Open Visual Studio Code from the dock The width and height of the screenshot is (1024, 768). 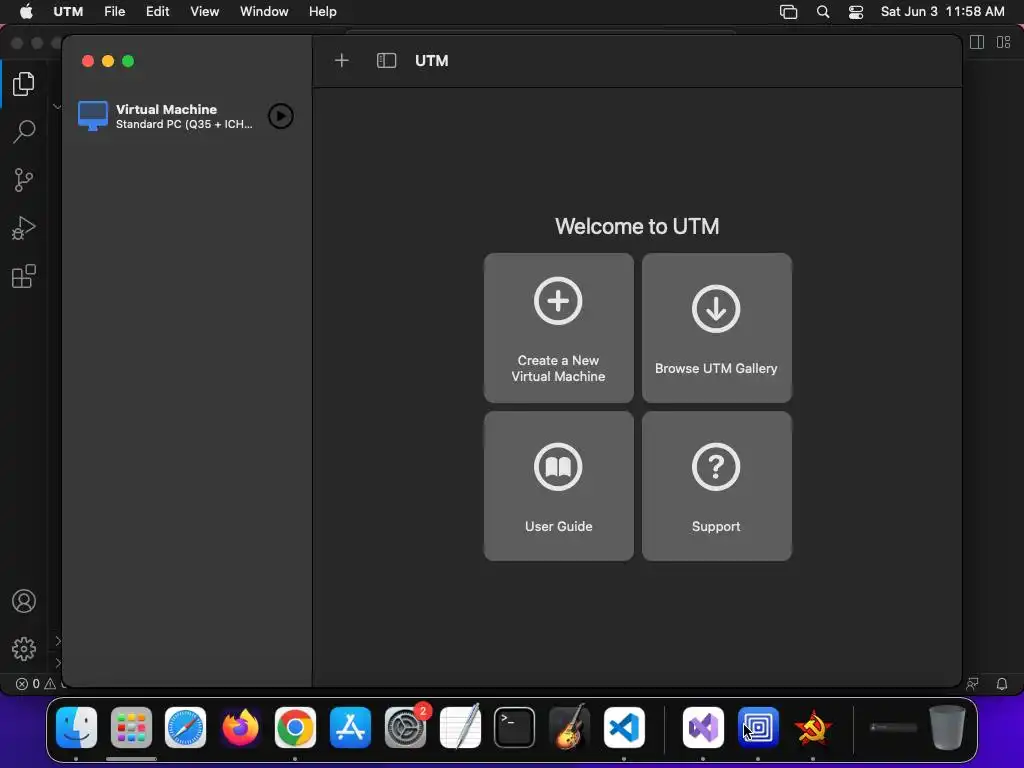(x=624, y=728)
